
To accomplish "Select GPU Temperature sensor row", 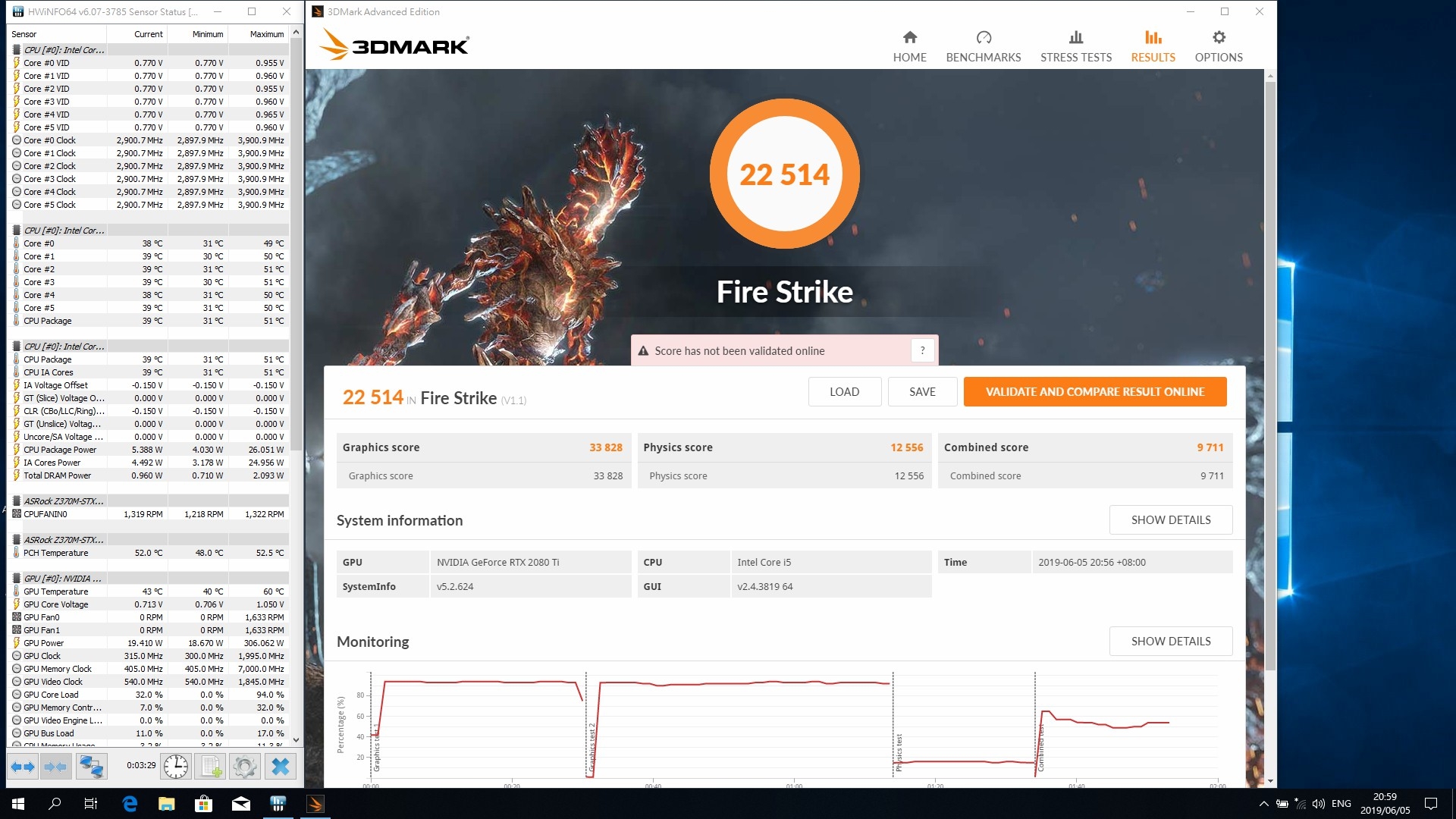I will (x=149, y=591).
